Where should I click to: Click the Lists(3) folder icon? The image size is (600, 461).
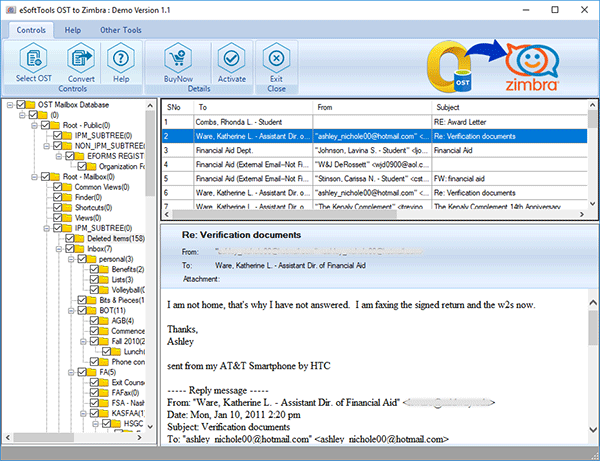coord(104,280)
